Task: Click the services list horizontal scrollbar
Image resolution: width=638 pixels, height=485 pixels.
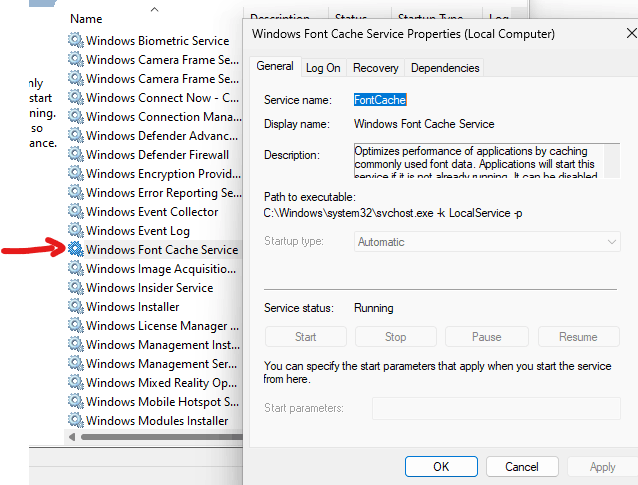Action: (162, 437)
